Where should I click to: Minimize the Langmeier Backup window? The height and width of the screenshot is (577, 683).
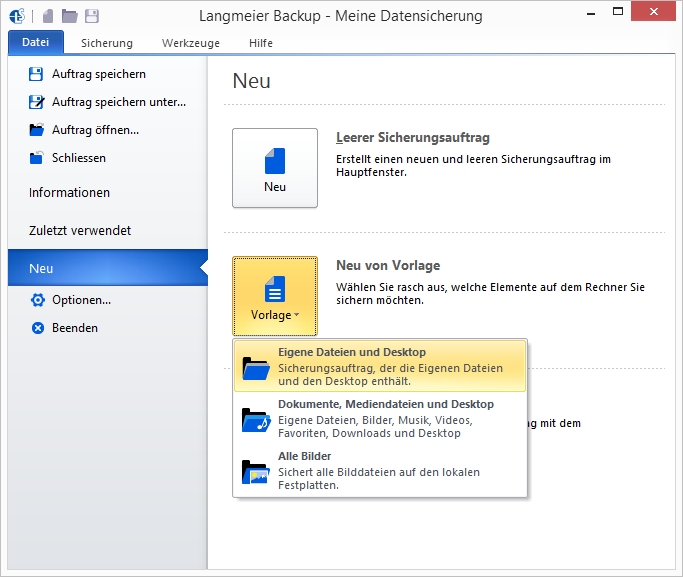591,13
